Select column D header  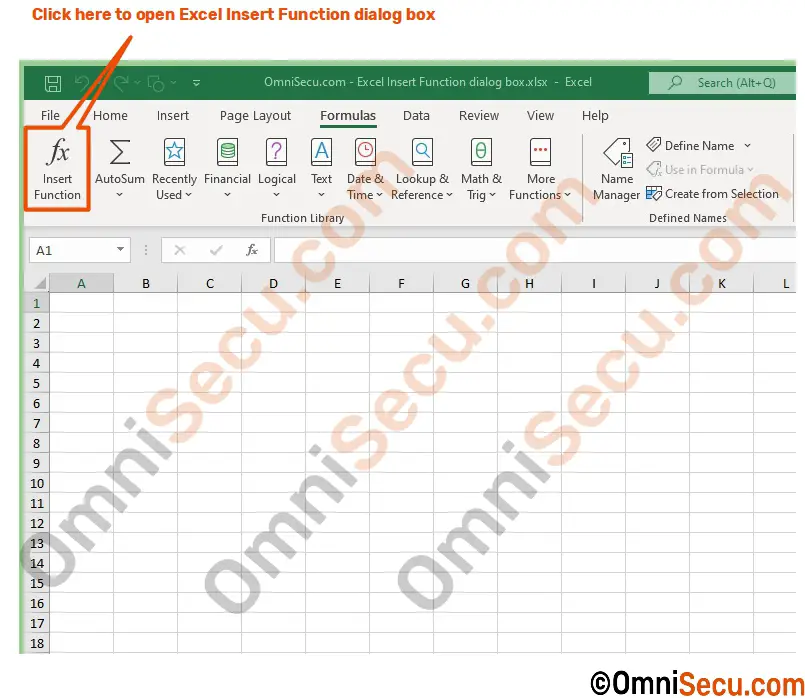(273, 283)
